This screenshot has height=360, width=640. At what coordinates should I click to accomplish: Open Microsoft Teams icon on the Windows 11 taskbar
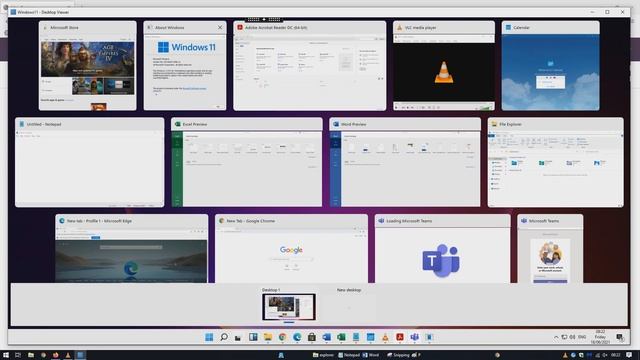pos(415,337)
